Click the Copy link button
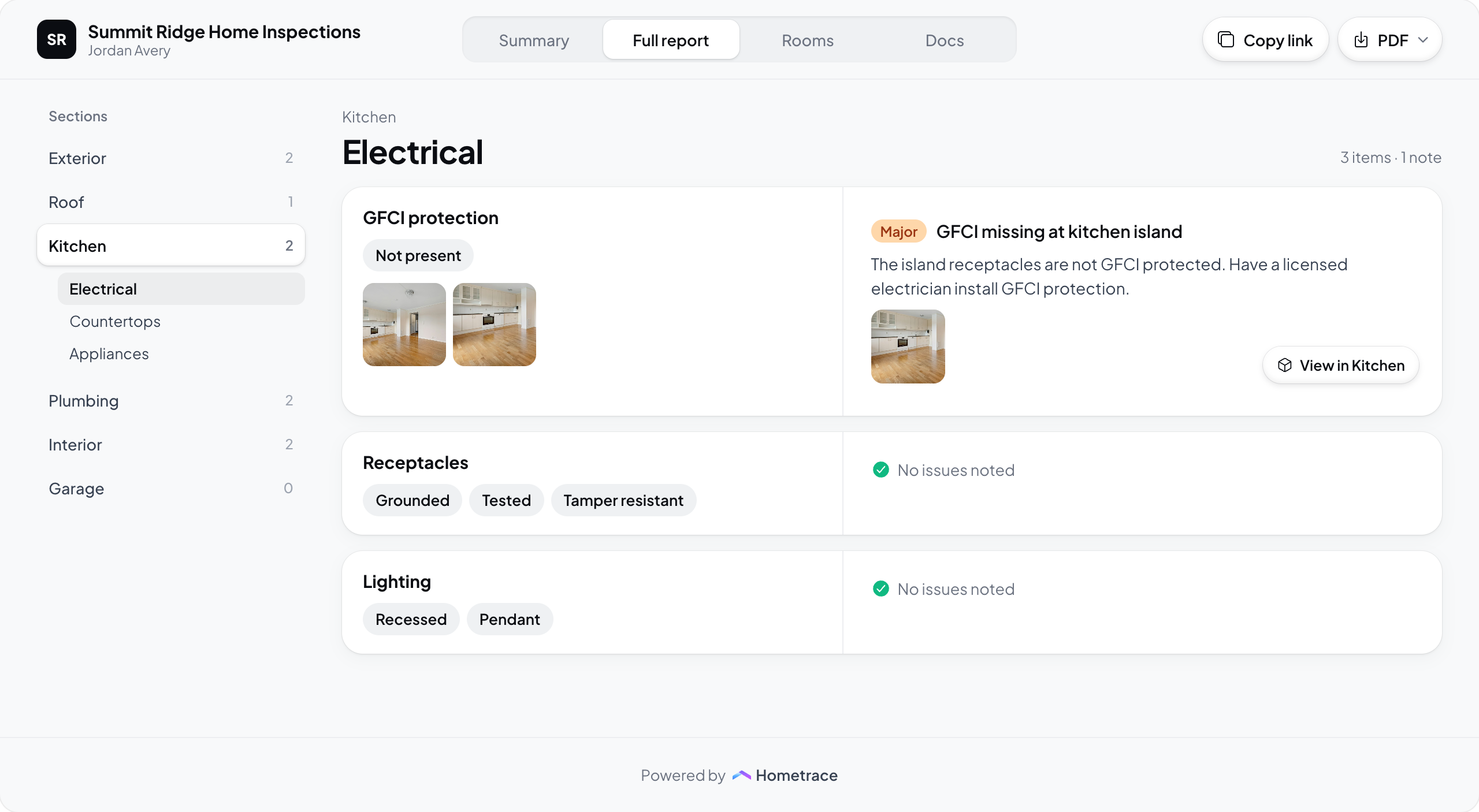 (x=1265, y=40)
